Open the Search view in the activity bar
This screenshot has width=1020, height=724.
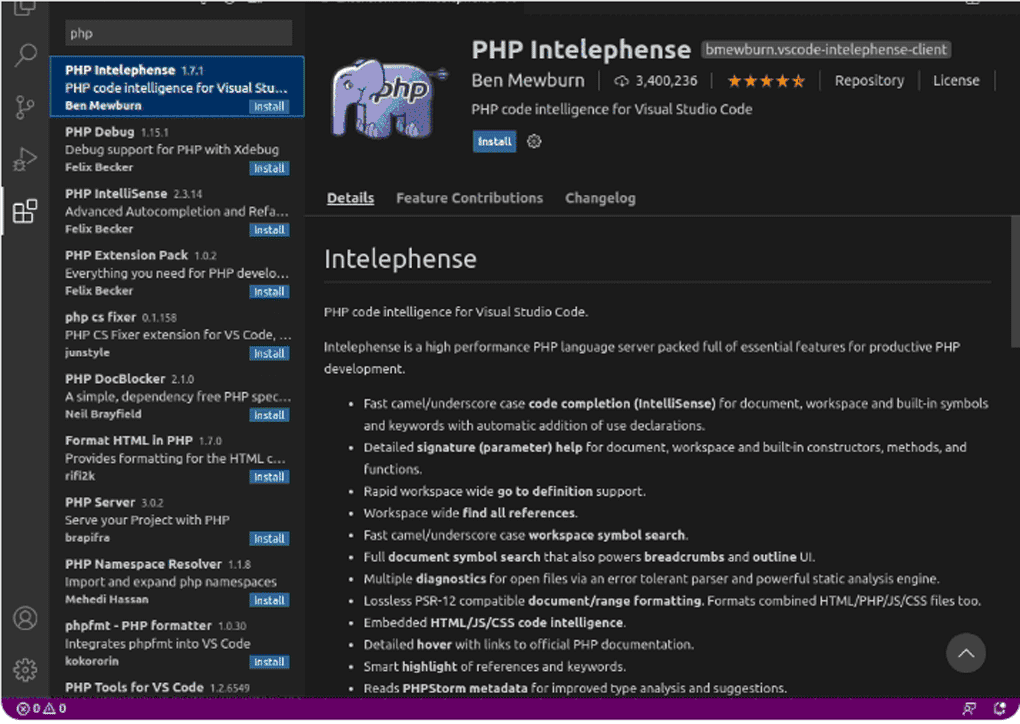pyautogui.click(x=26, y=55)
